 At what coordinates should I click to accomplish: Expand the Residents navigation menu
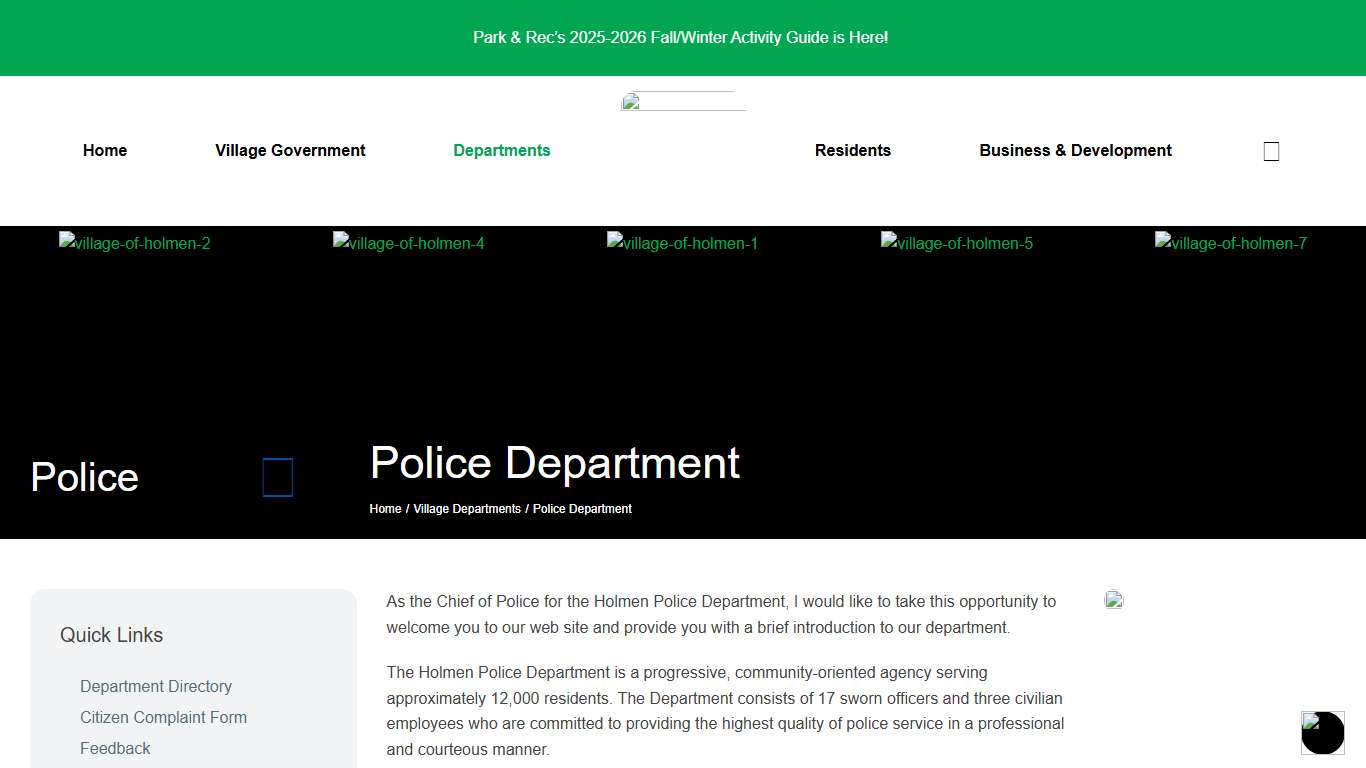853,150
